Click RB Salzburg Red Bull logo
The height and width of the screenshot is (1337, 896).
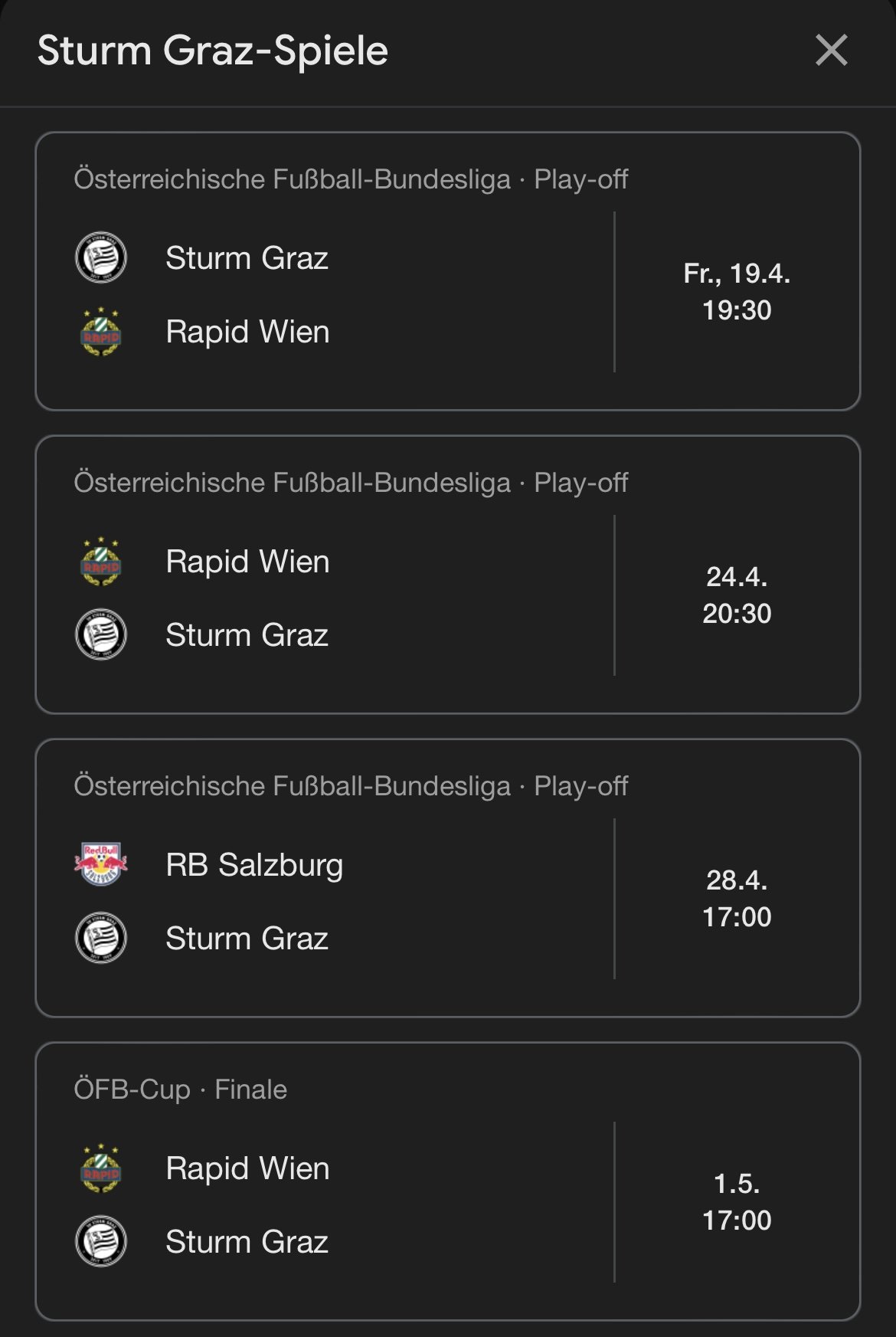pyautogui.click(x=101, y=864)
